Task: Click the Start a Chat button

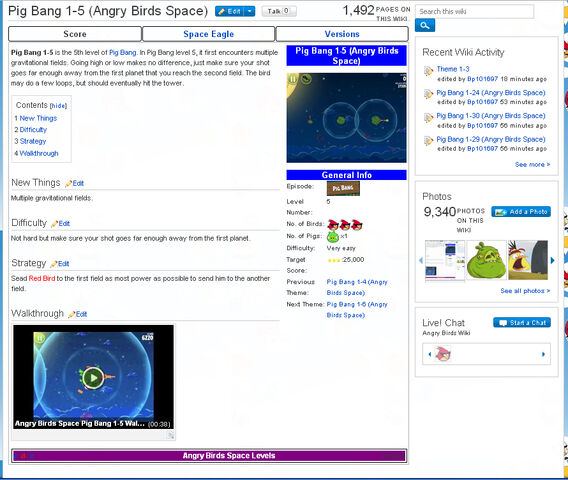Action: [522, 323]
